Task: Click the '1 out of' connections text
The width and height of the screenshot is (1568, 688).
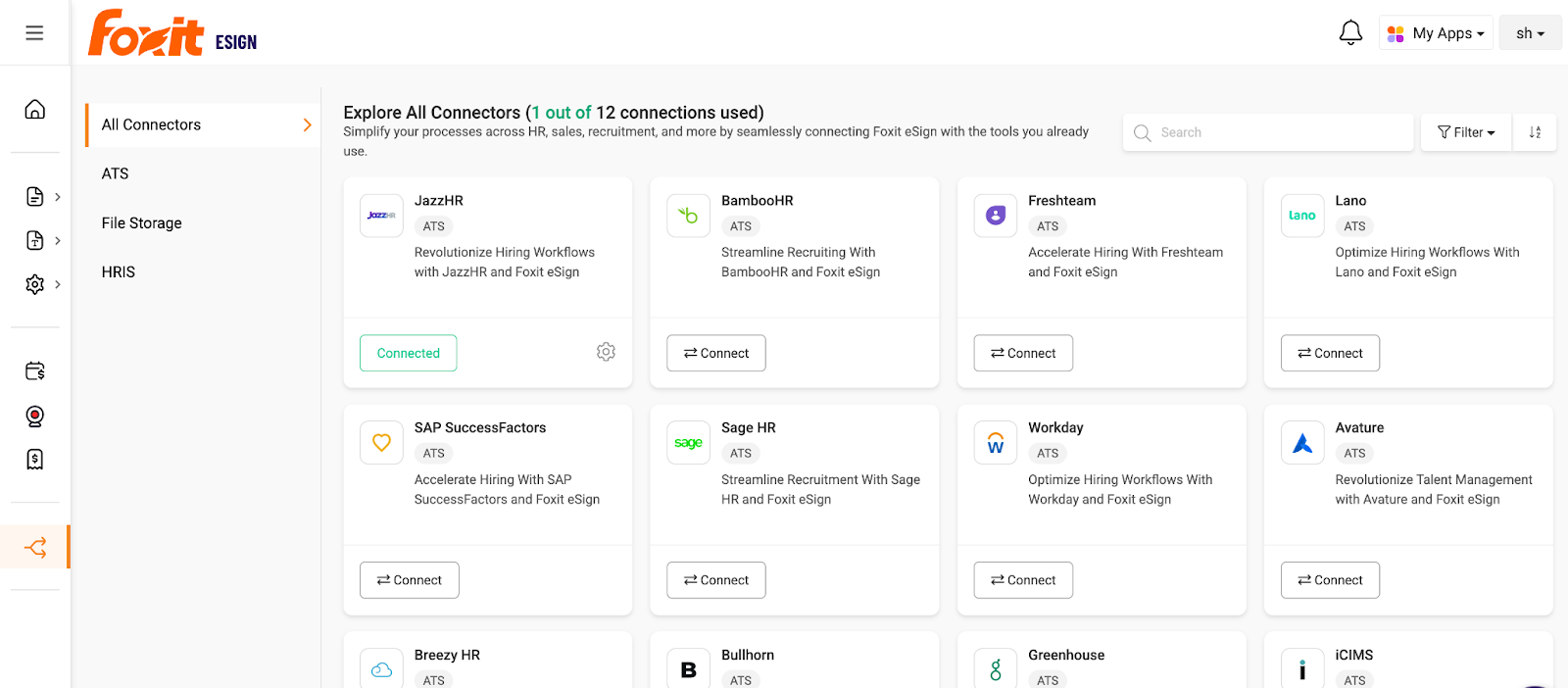Action: 562,113
